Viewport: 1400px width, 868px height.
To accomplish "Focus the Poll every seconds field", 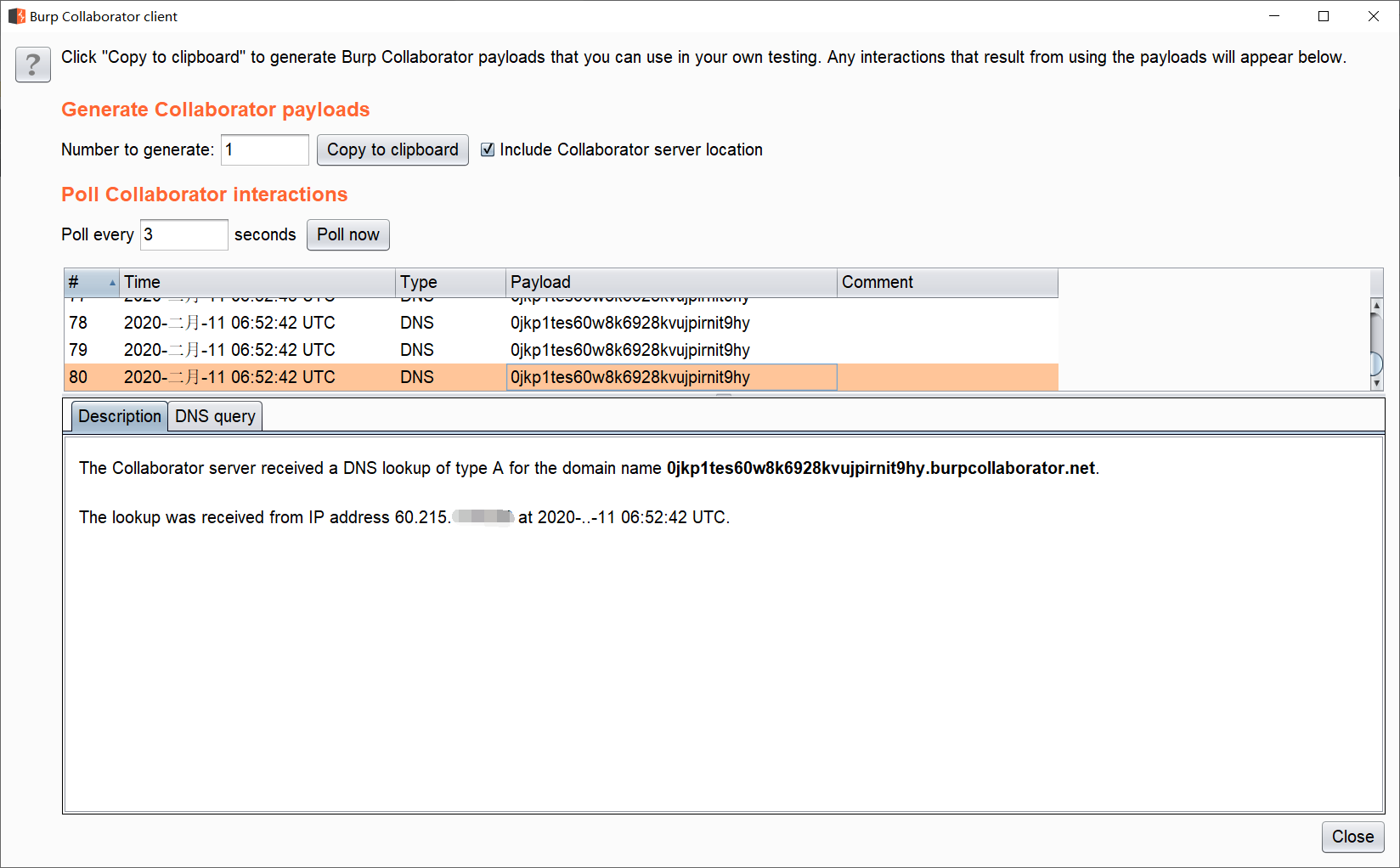I will pyautogui.click(x=184, y=235).
